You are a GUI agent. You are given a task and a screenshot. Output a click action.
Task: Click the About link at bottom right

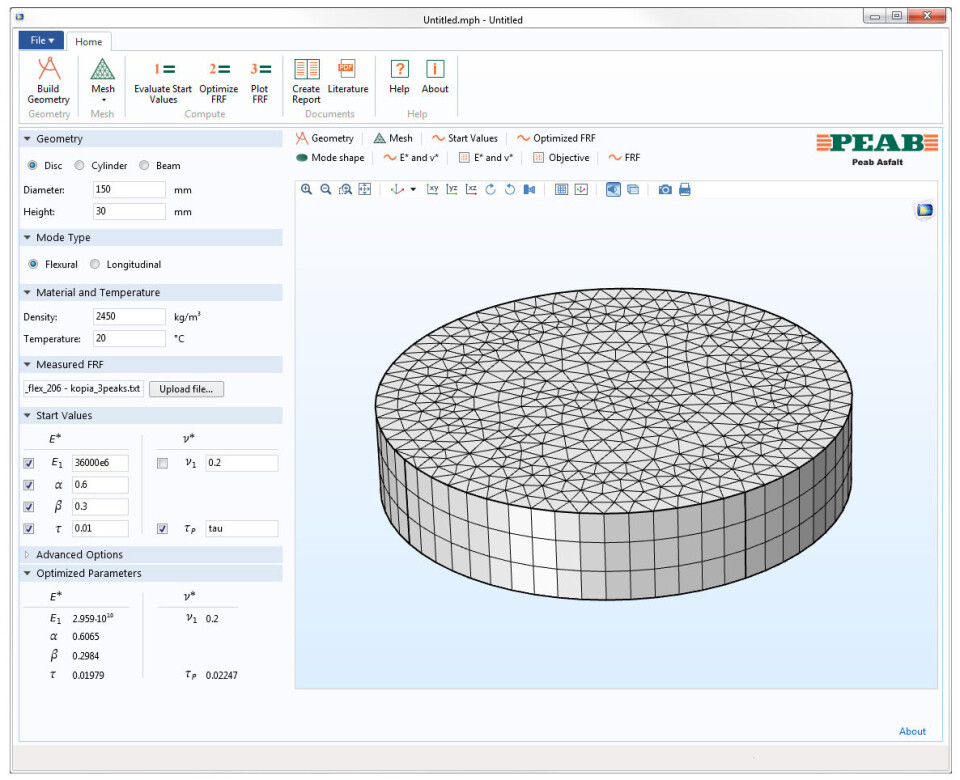coord(912,732)
